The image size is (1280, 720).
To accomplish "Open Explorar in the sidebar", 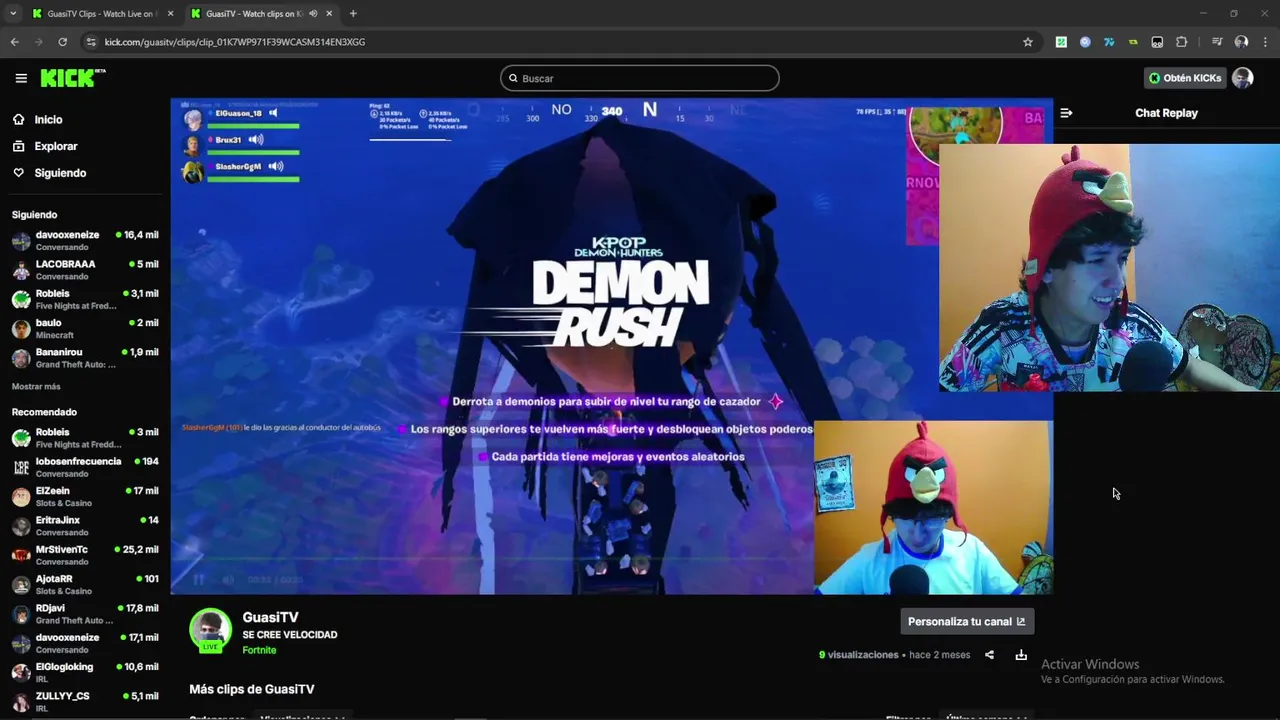I will 55,146.
